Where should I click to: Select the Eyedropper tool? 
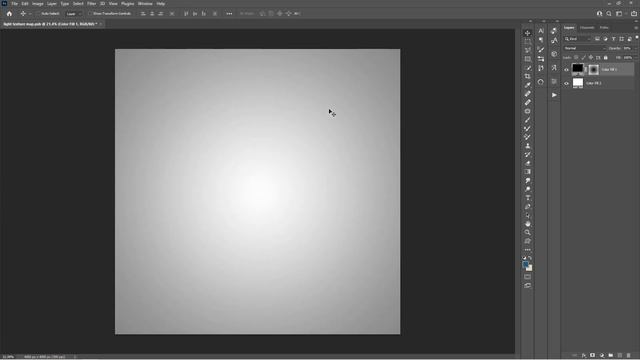pos(527,85)
